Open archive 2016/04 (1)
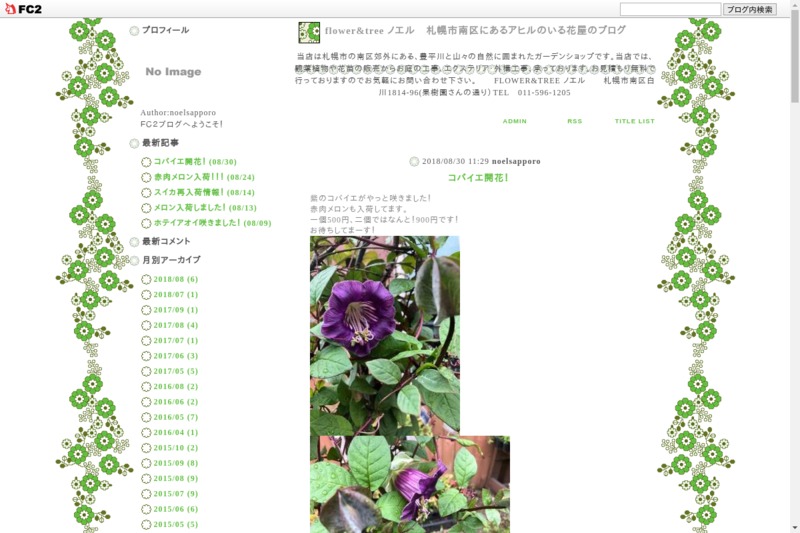Screen dimensions: 800x533 [176, 432]
